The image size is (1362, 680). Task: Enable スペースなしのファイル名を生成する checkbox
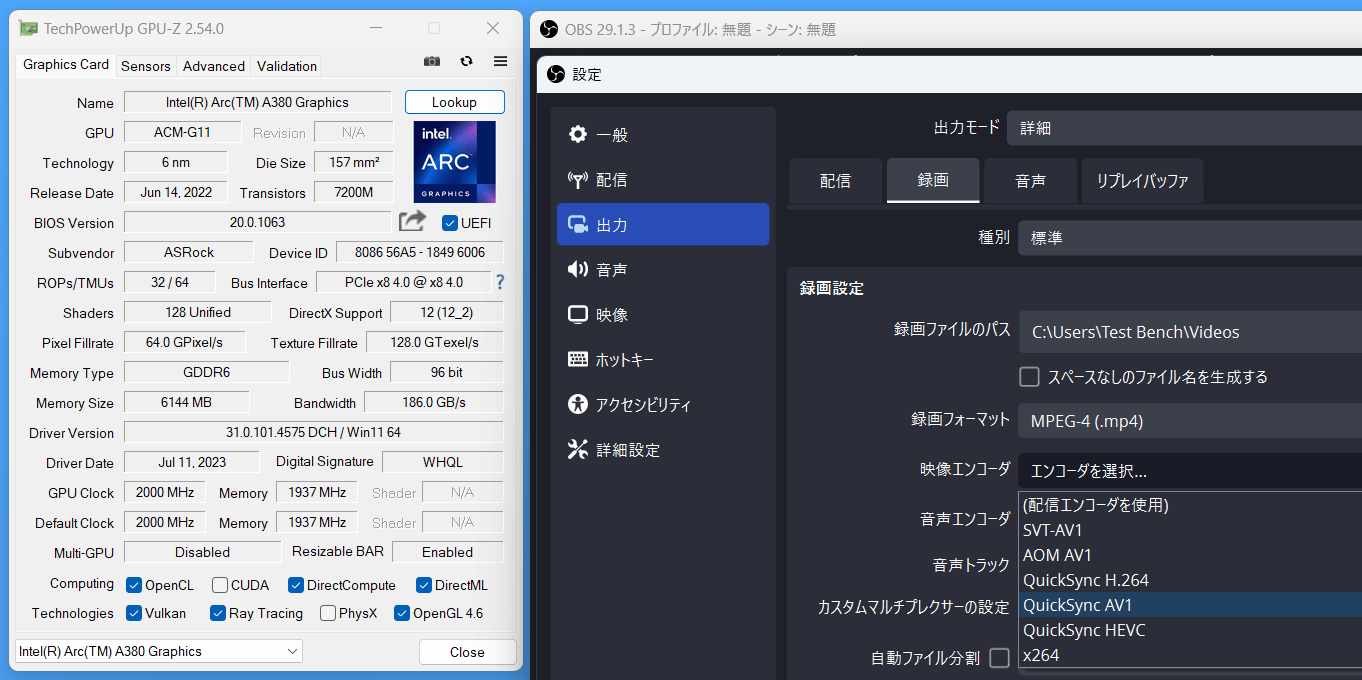point(1029,377)
